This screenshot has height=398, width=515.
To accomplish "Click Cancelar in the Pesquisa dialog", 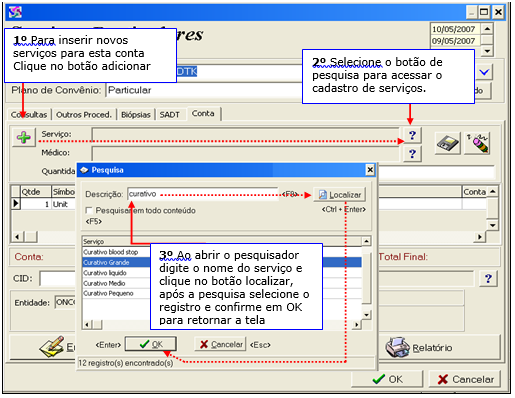I will tap(220, 344).
